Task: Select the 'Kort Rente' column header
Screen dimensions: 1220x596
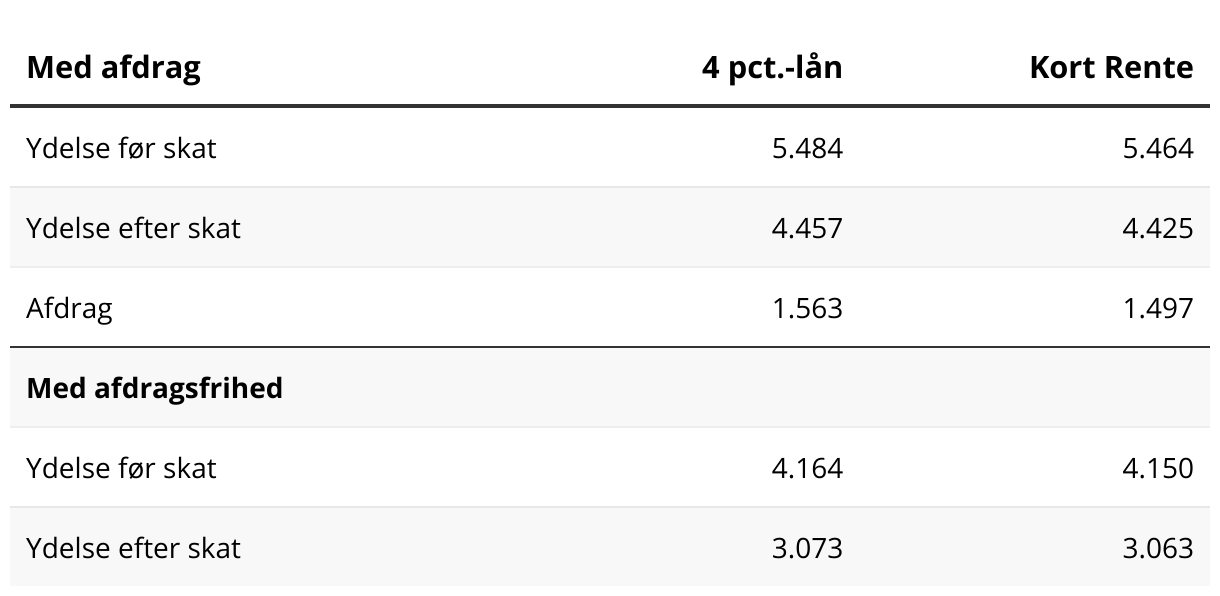Action: click(x=1111, y=67)
